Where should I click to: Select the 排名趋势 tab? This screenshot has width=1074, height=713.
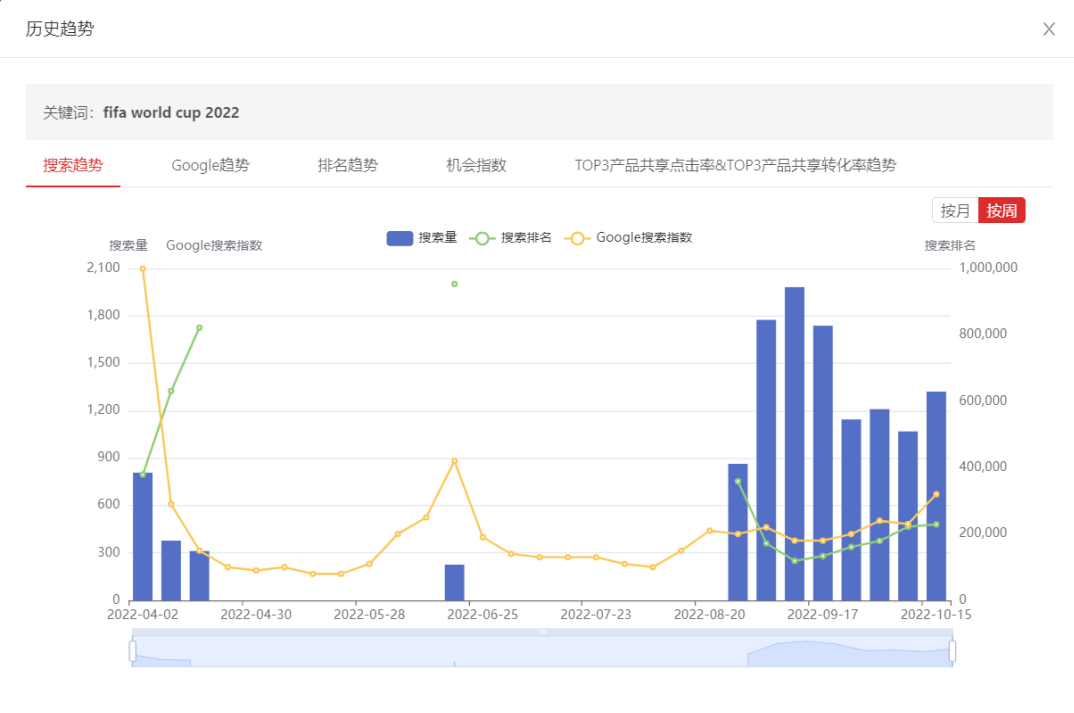pos(348,165)
